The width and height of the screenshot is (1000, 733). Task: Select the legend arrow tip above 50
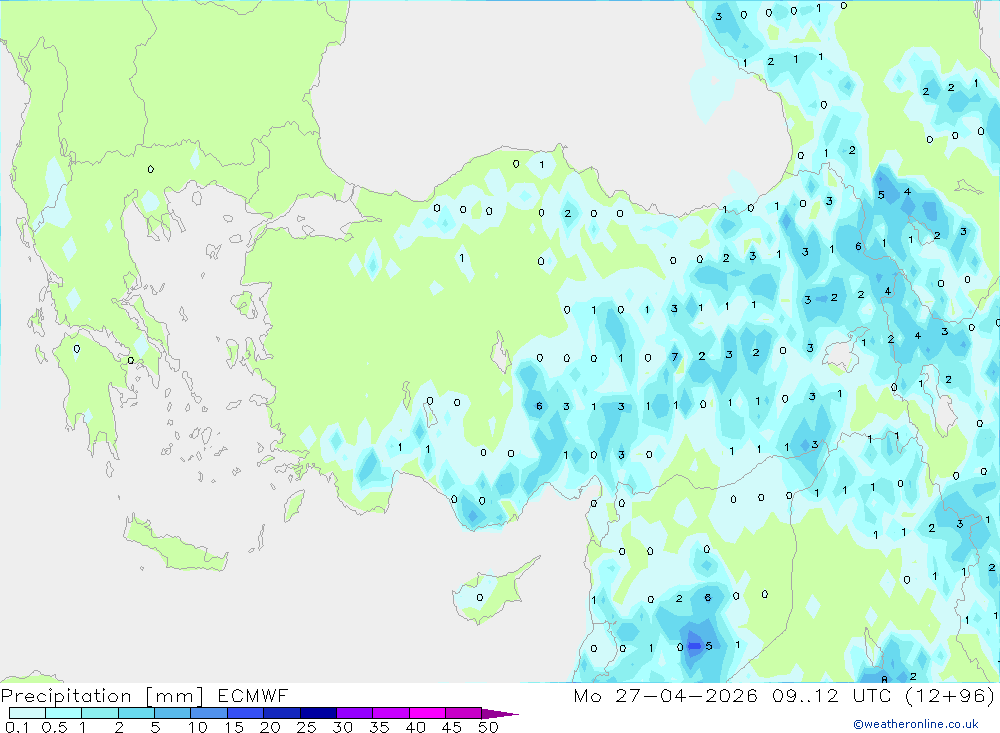pos(500,714)
